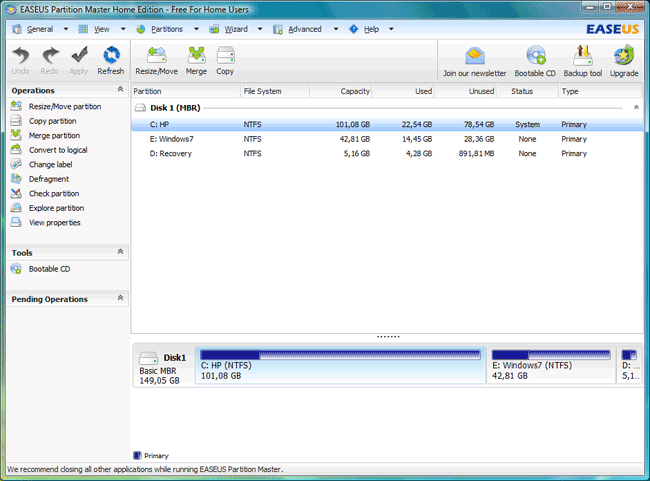Click the Merge toolbar icon
The width and height of the screenshot is (650, 481).
(x=197, y=60)
